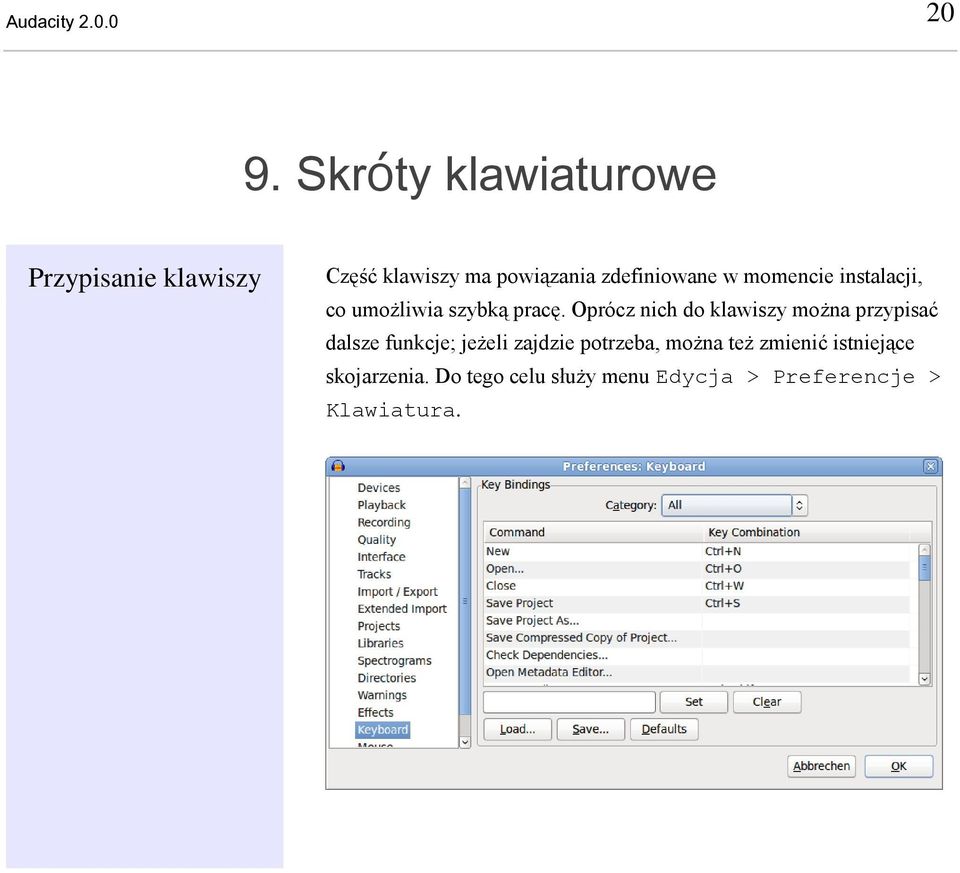Confirm with the OK button

[899, 766]
